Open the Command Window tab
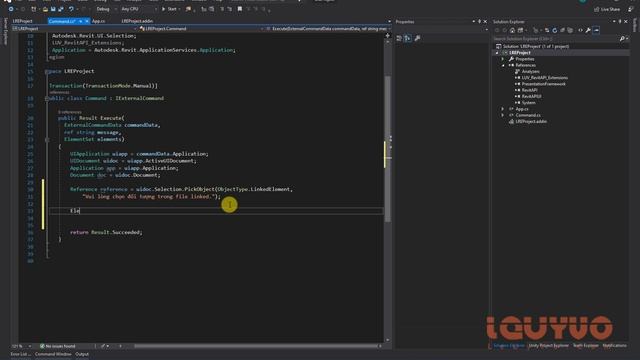 pyautogui.click(x=53, y=354)
